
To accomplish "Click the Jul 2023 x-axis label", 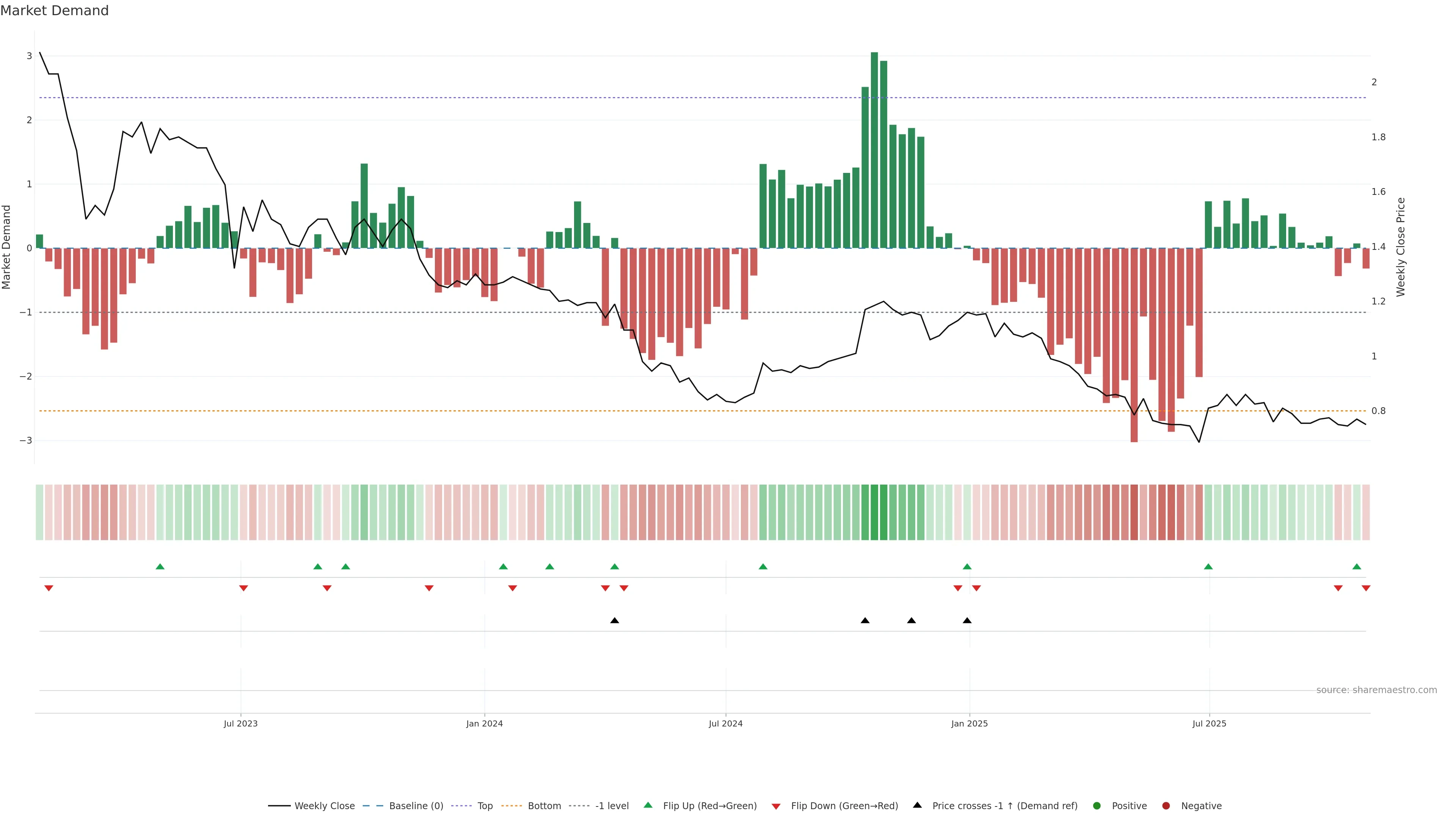I will [240, 723].
